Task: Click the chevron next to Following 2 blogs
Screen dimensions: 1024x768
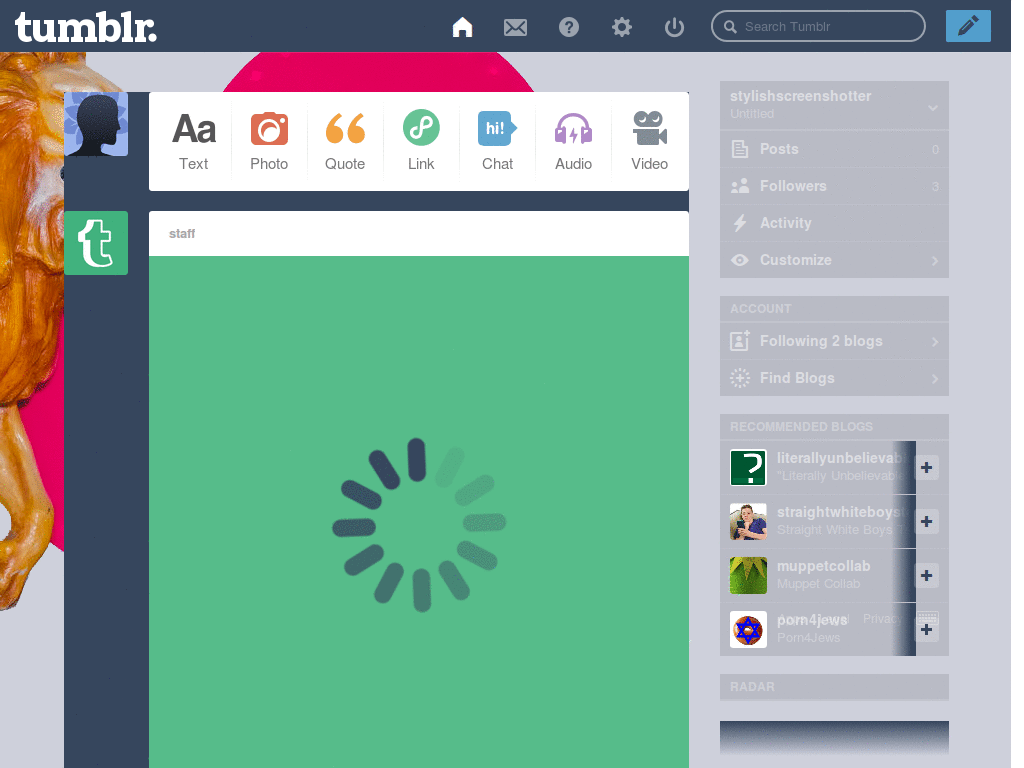Action: click(935, 342)
